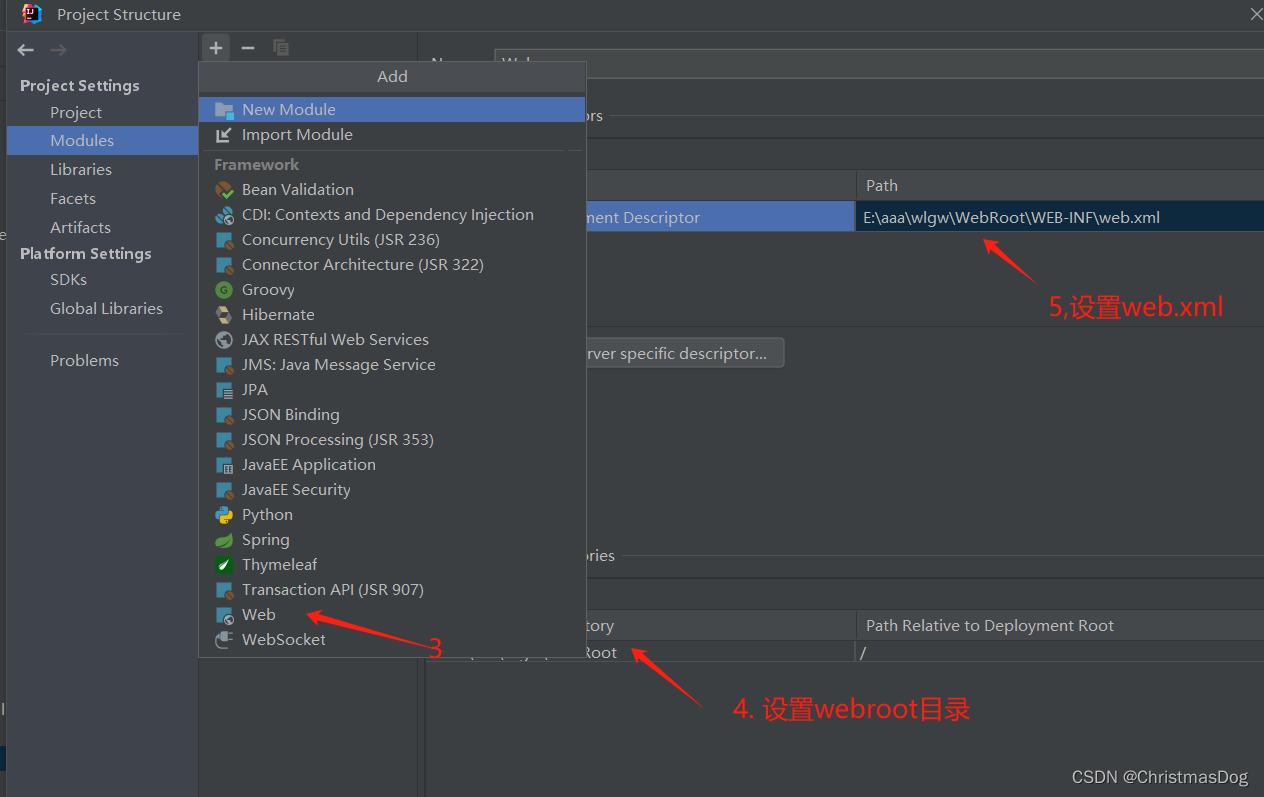Screen dimensions: 1264x797
Task: Click the Groovy framework icon
Action: (x=222, y=289)
